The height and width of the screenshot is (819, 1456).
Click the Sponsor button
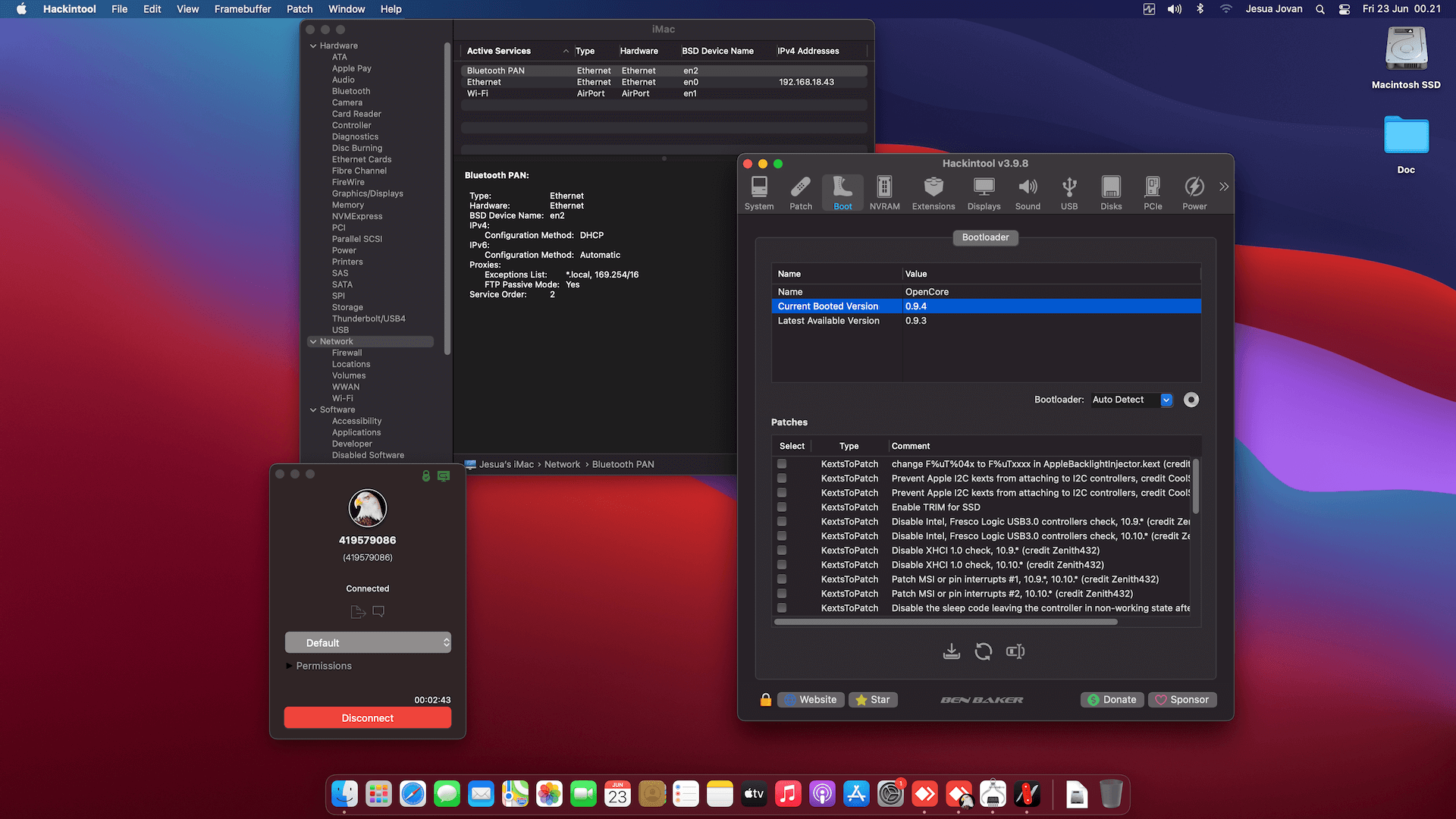[1182, 699]
